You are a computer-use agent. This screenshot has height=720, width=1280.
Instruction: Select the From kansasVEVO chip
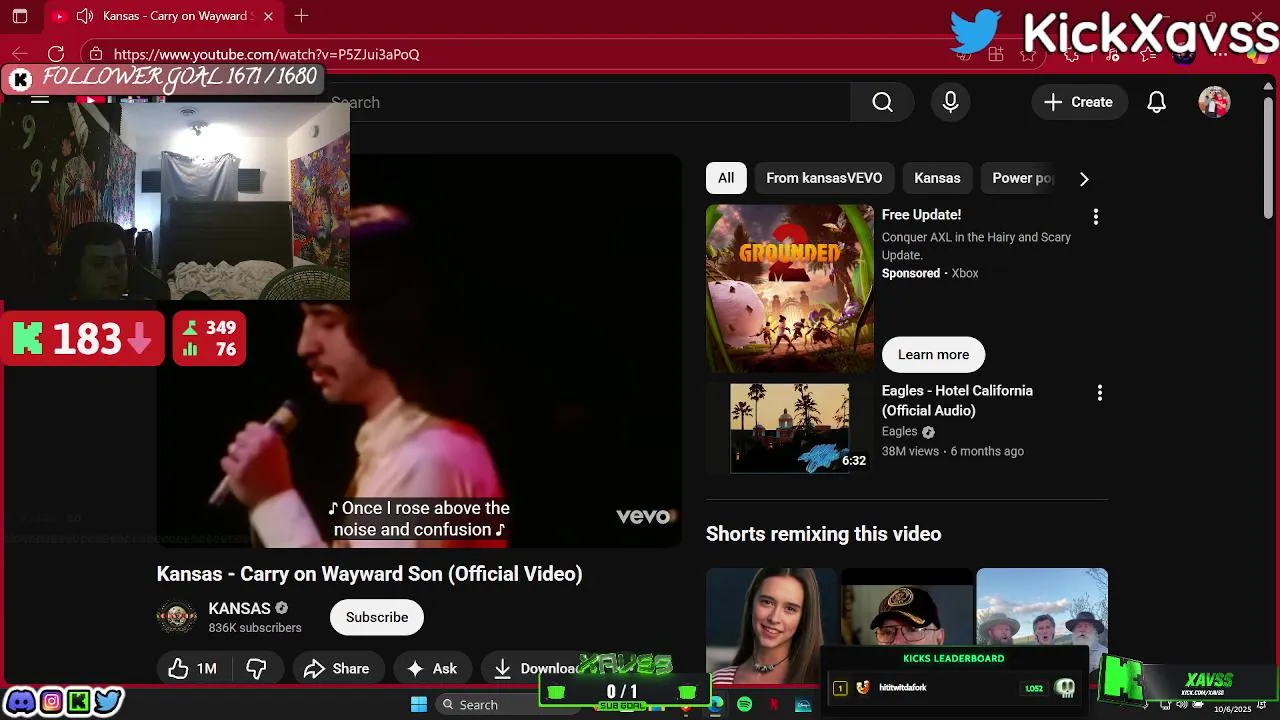click(824, 178)
